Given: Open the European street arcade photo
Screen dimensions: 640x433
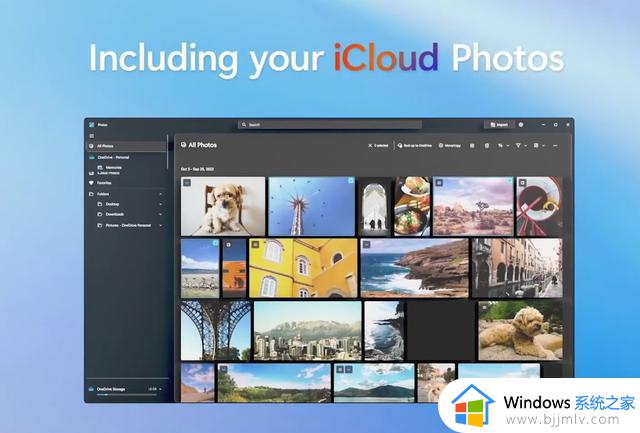Looking at the screenshot, I should (517, 268).
